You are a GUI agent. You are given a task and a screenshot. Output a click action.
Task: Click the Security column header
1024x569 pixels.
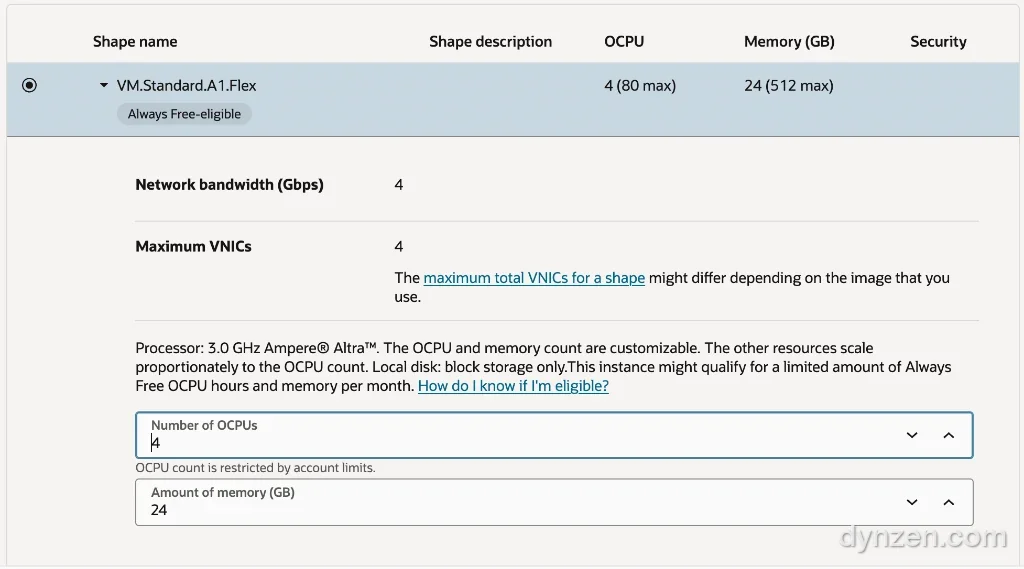[x=938, y=42]
